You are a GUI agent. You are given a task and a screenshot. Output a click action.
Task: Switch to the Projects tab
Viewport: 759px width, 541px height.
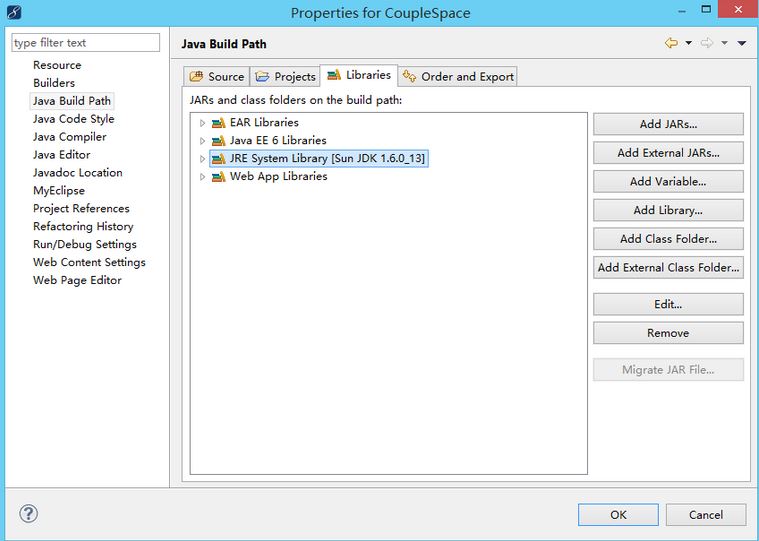pos(285,76)
